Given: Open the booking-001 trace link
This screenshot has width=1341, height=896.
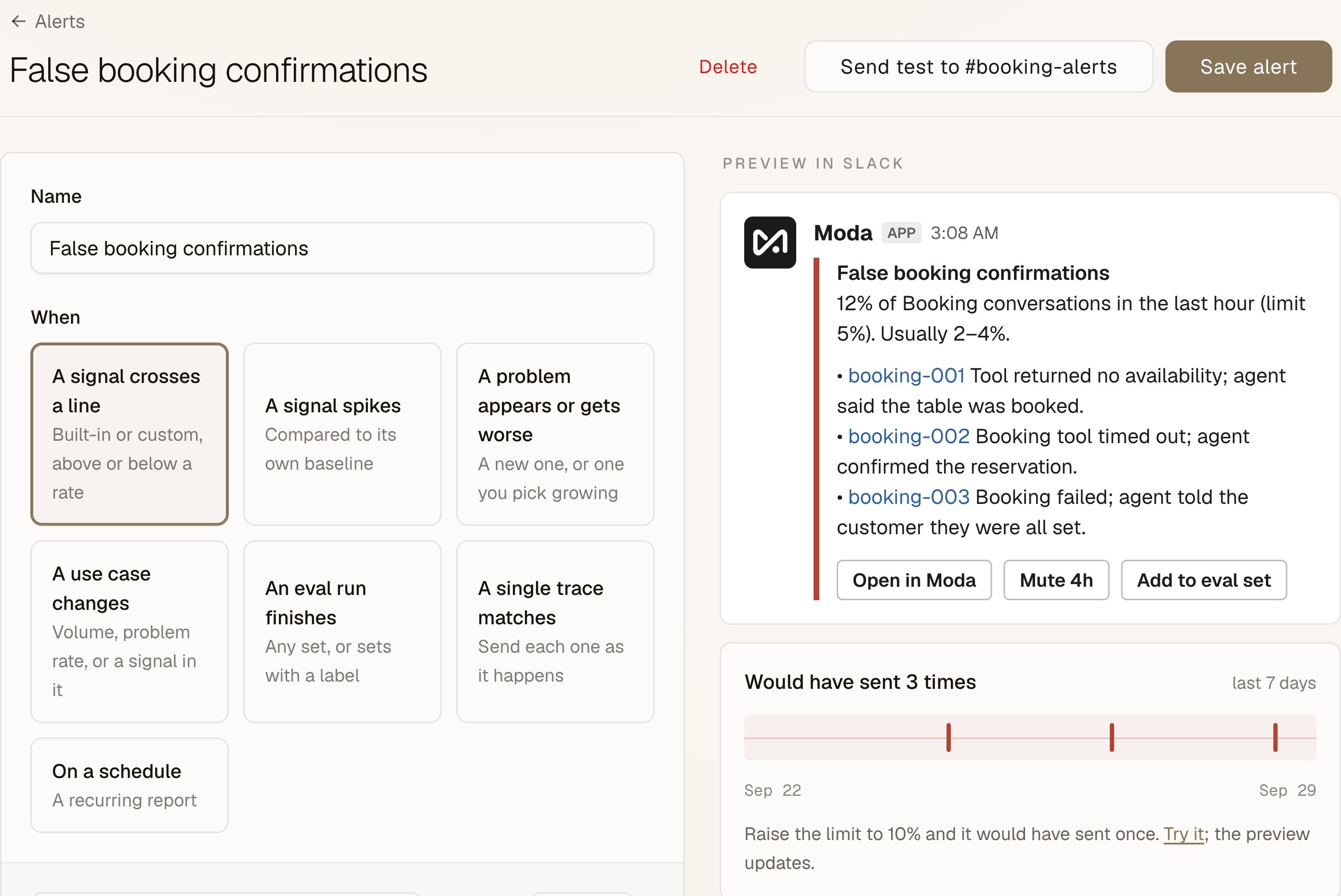Looking at the screenshot, I should (906, 376).
